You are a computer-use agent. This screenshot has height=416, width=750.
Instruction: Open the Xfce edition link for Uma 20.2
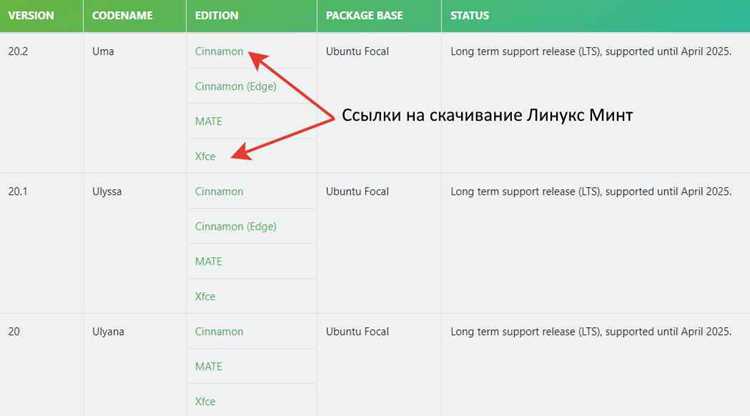(205, 156)
